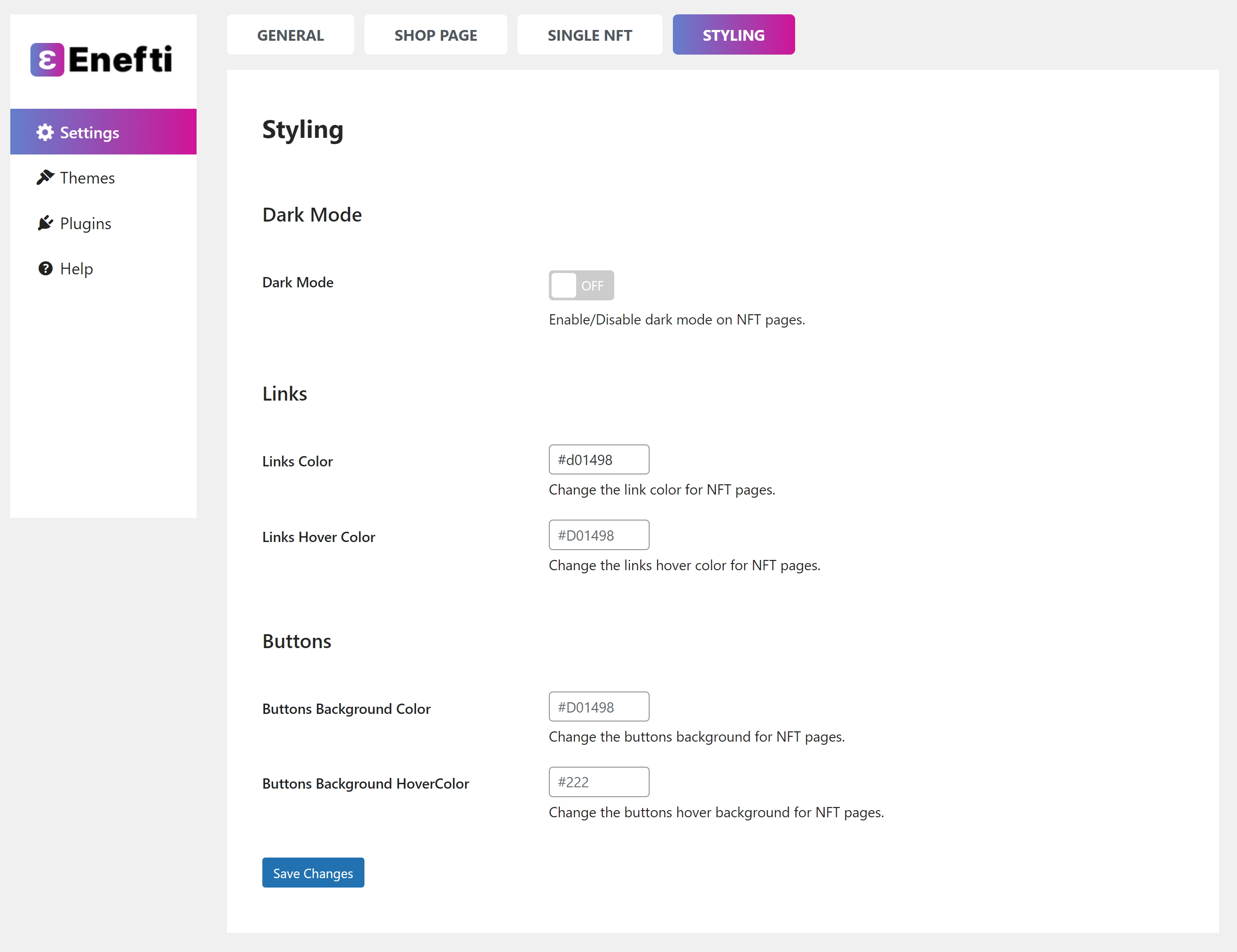Open the Single NFT tab
This screenshot has height=952, width=1237.
[589, 35]
